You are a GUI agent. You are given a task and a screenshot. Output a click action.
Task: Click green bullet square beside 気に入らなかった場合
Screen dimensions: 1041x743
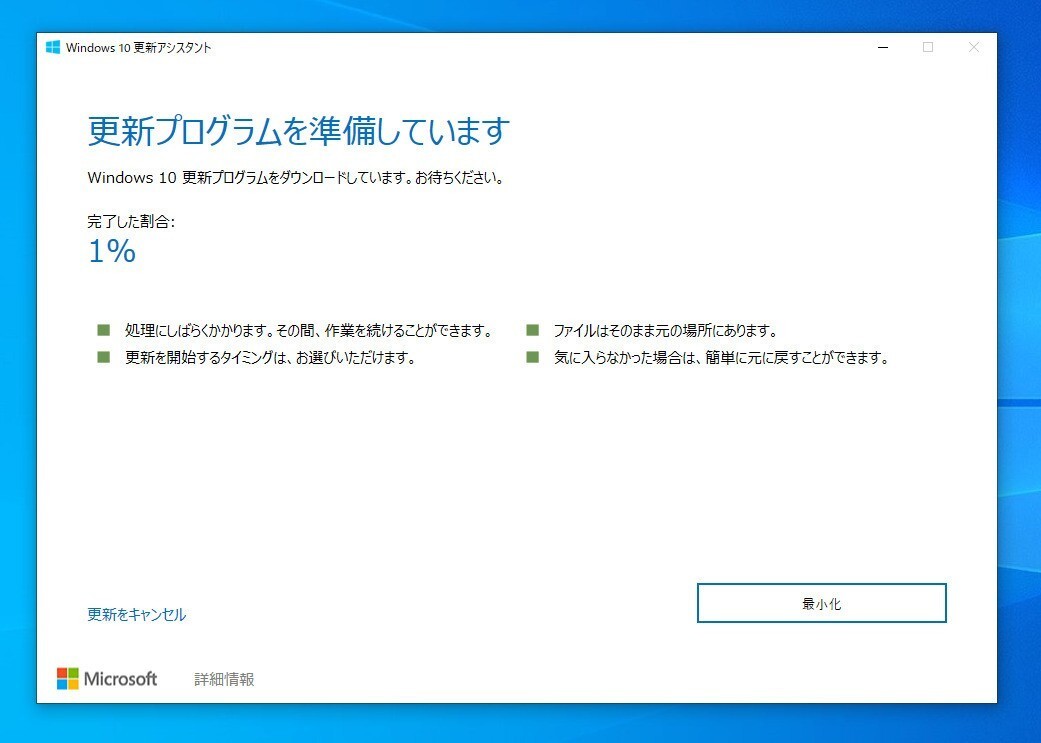click(532, 357)
